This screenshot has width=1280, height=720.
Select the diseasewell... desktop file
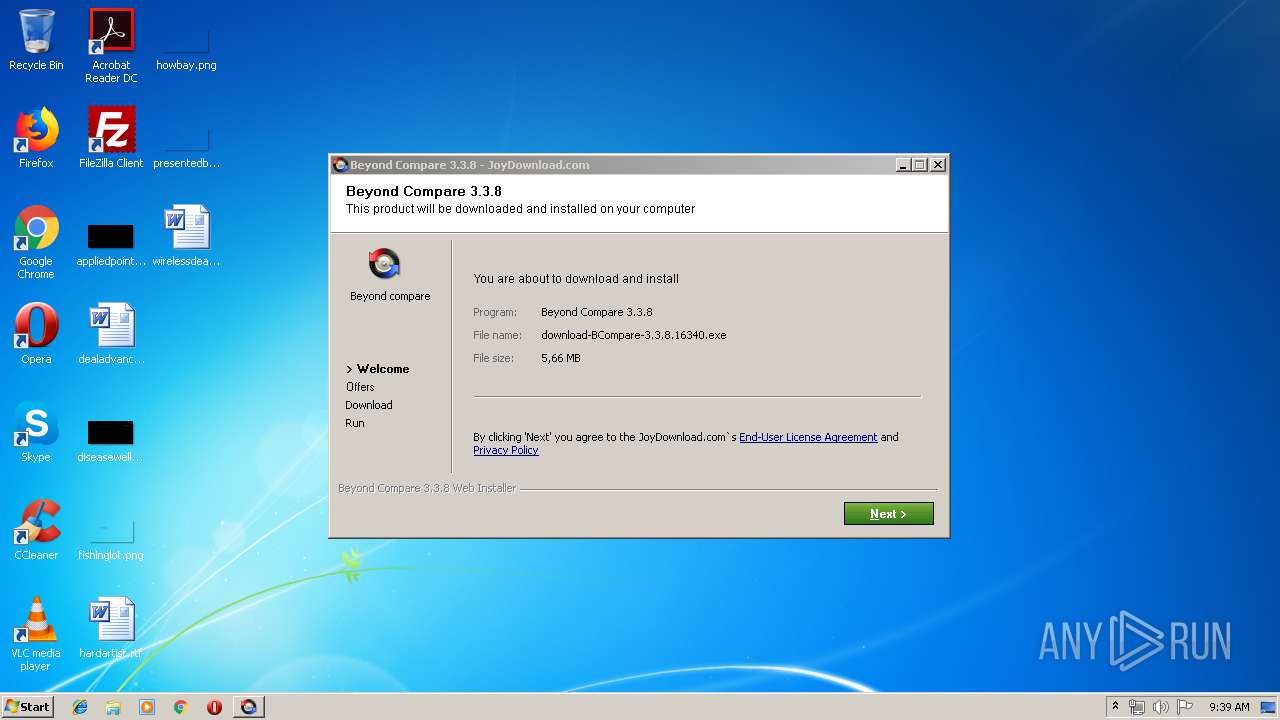(111, 441)
